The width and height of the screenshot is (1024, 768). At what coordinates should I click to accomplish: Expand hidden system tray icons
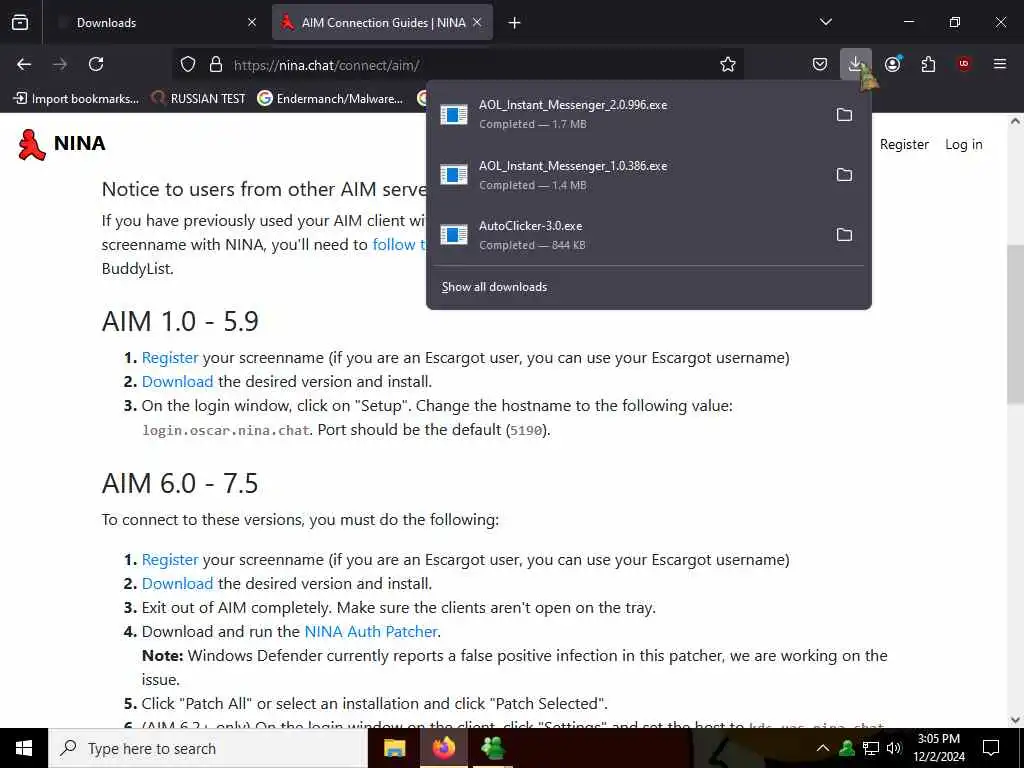click(x=823, y=748)
